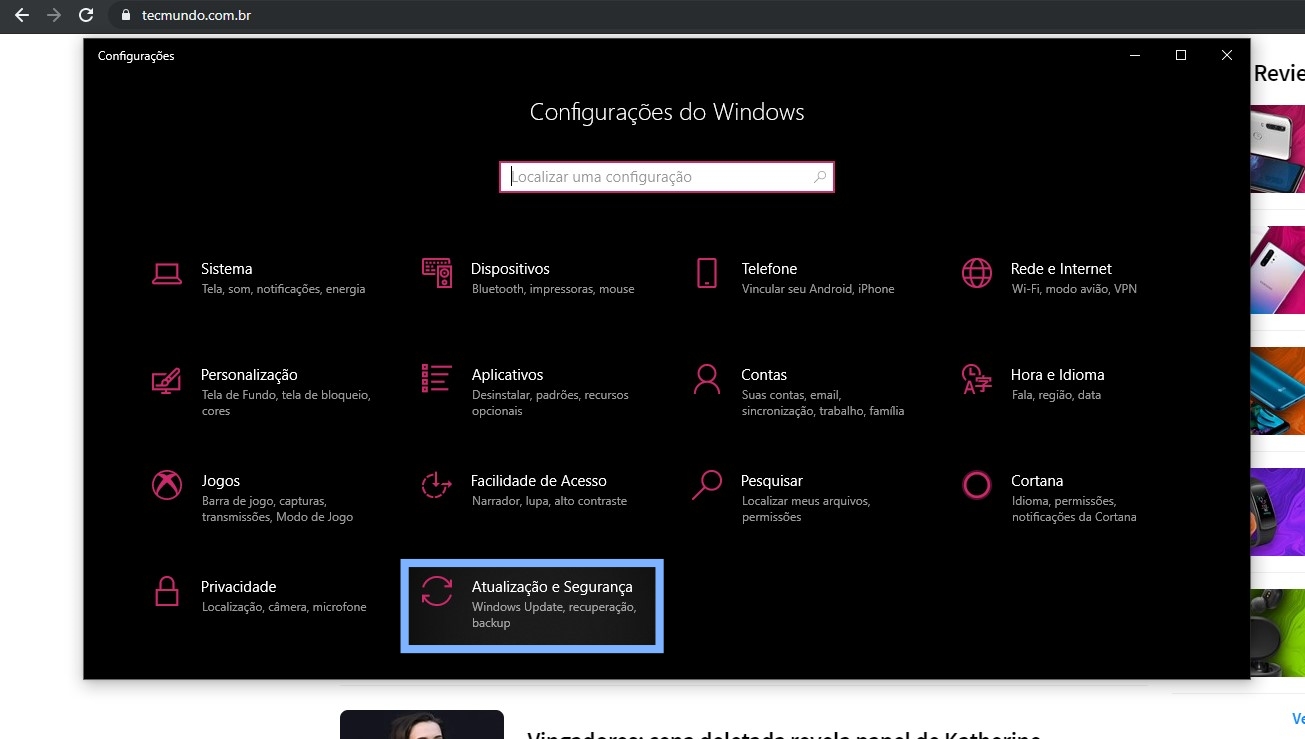Open the orange phone review thumbnail on tecmundo
The height and width of the screenshot is (739, 1305).
[x=1278, y=391]
